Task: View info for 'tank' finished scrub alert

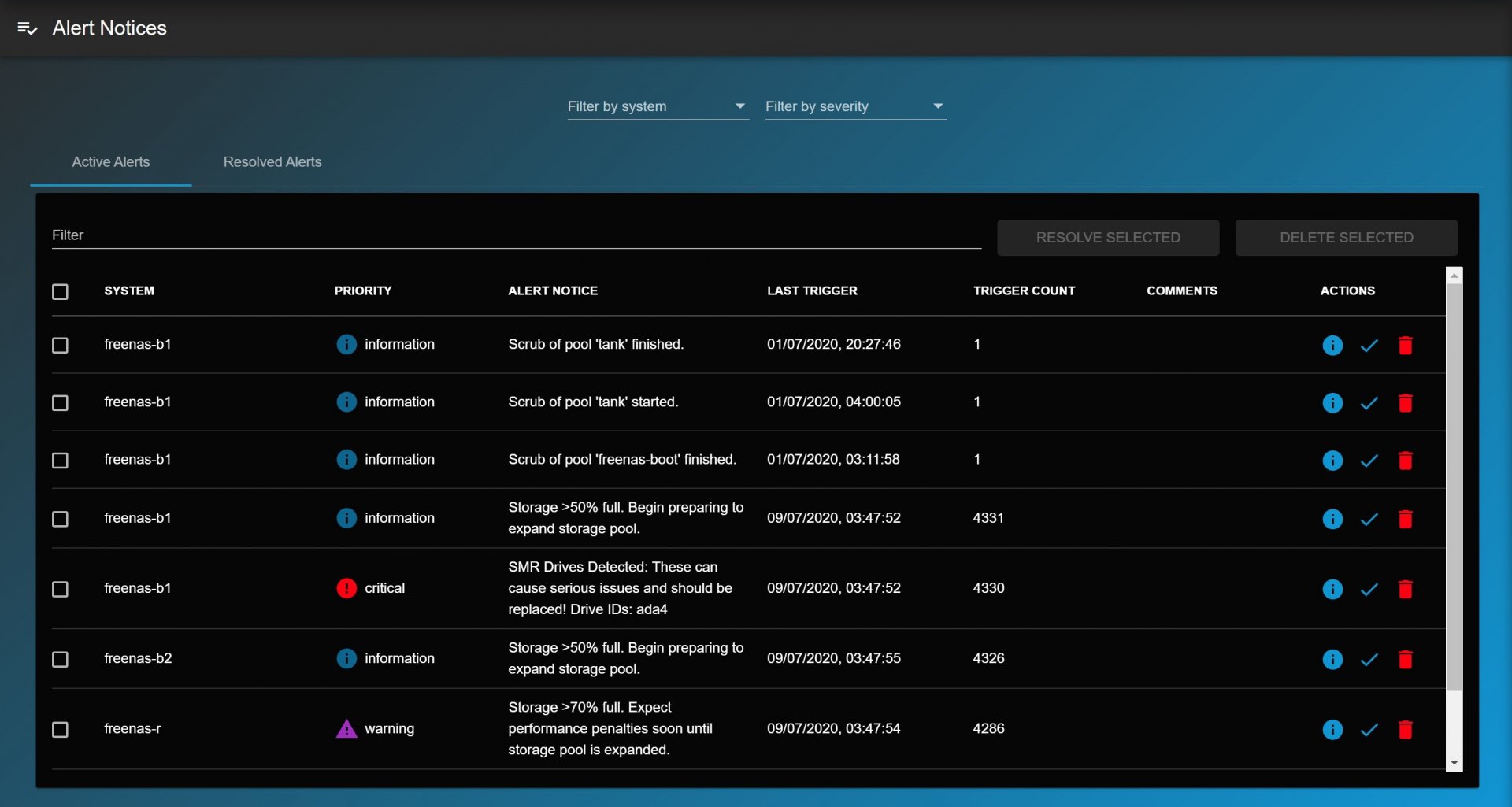Action: click(x=1332, y=345)
